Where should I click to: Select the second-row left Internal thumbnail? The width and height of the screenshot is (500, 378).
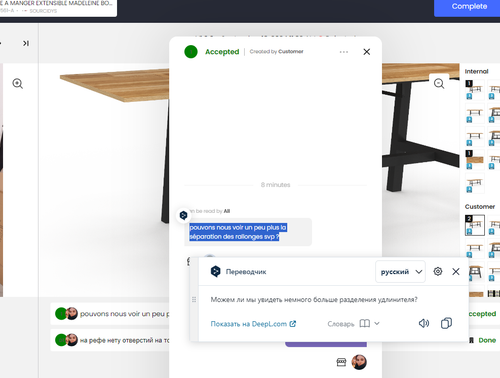(x=474, y=113)
